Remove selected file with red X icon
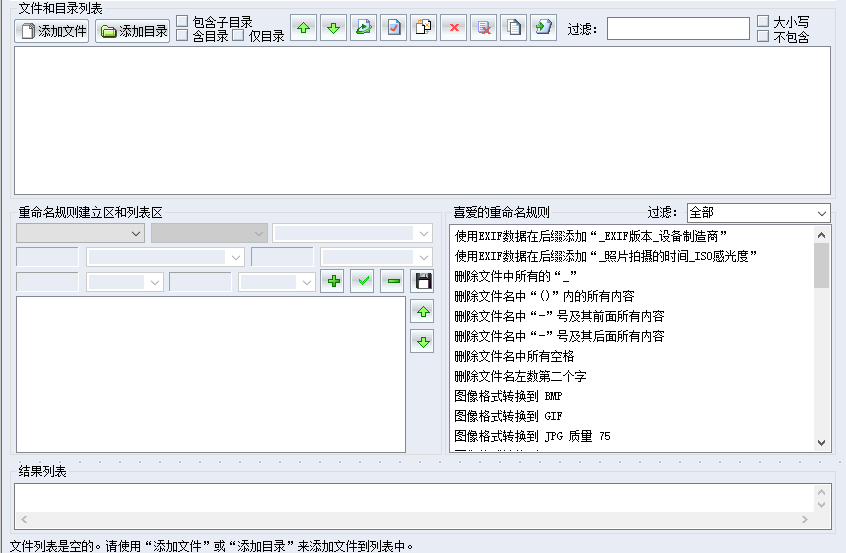846x553 pixels. pos(454,28)
